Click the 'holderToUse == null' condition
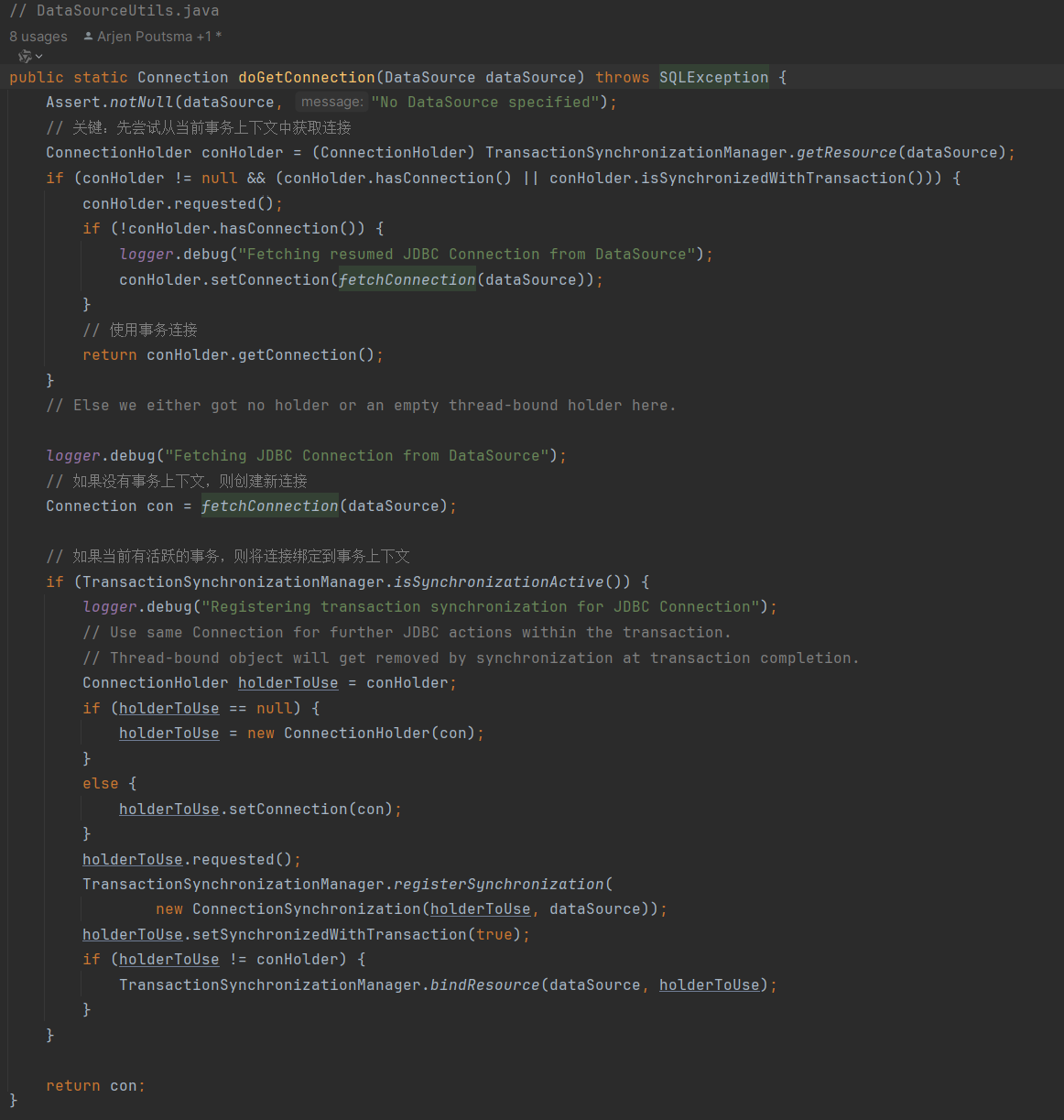1064x1120 pixels. 206,709
